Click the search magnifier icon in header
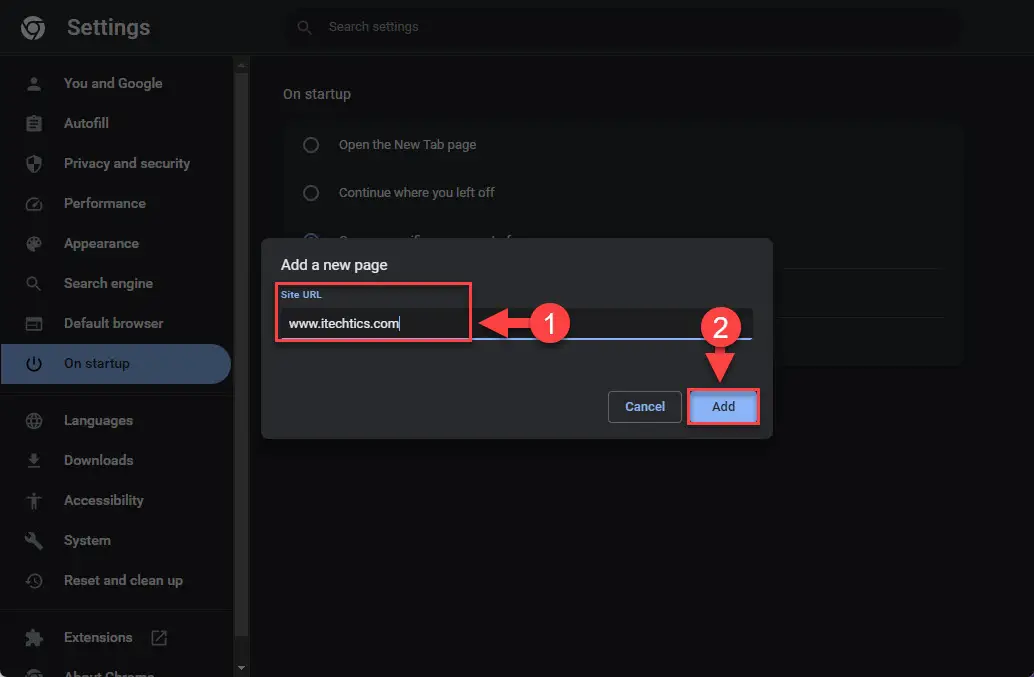The width and height of the screenshot is (1034, 677). click(x=304, y=27)
